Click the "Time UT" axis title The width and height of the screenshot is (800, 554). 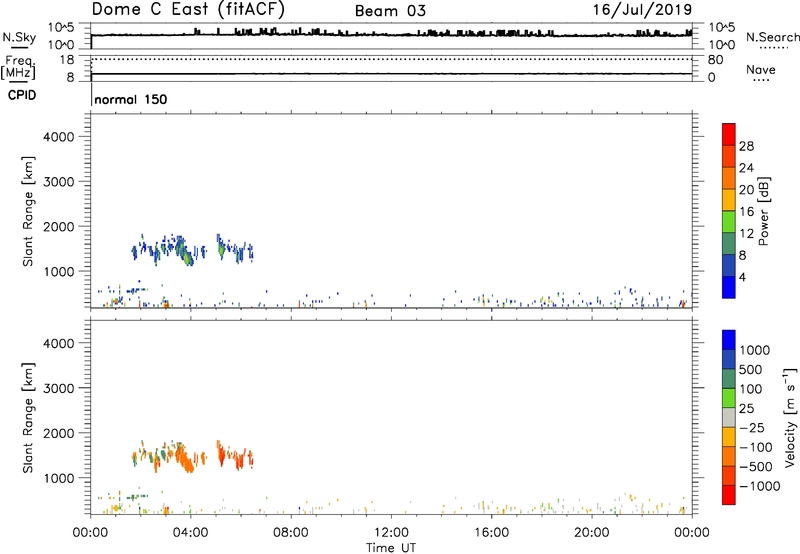(x=391, y=548)
